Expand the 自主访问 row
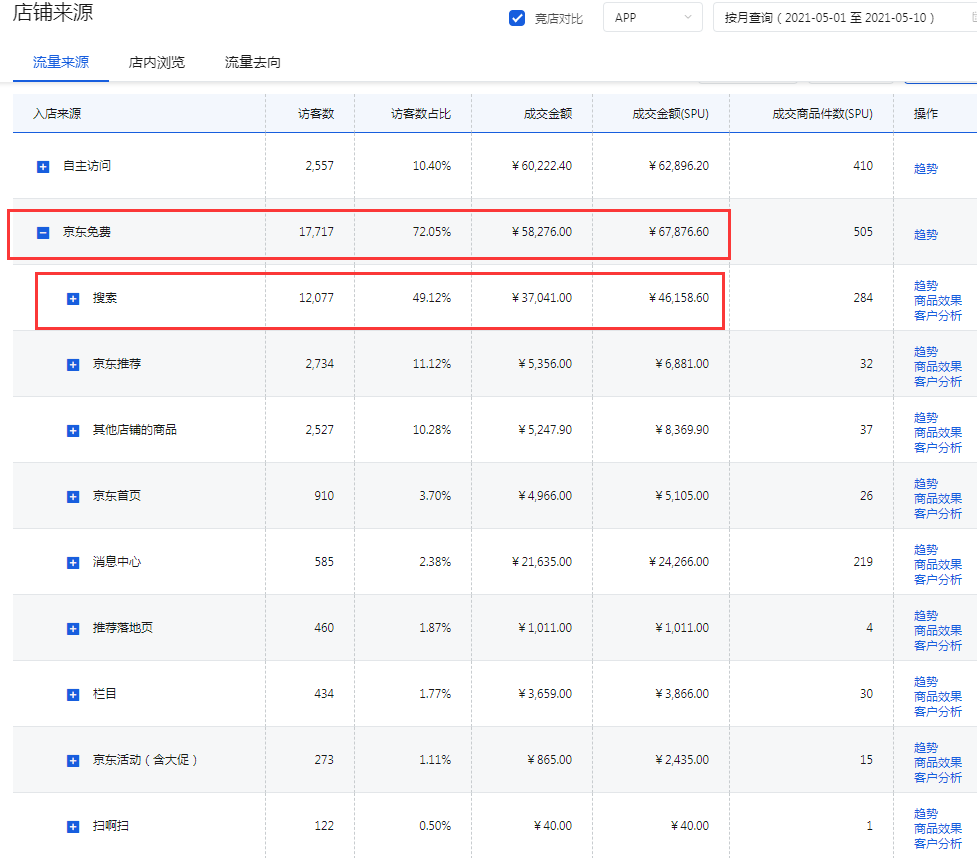 (43, 167)
